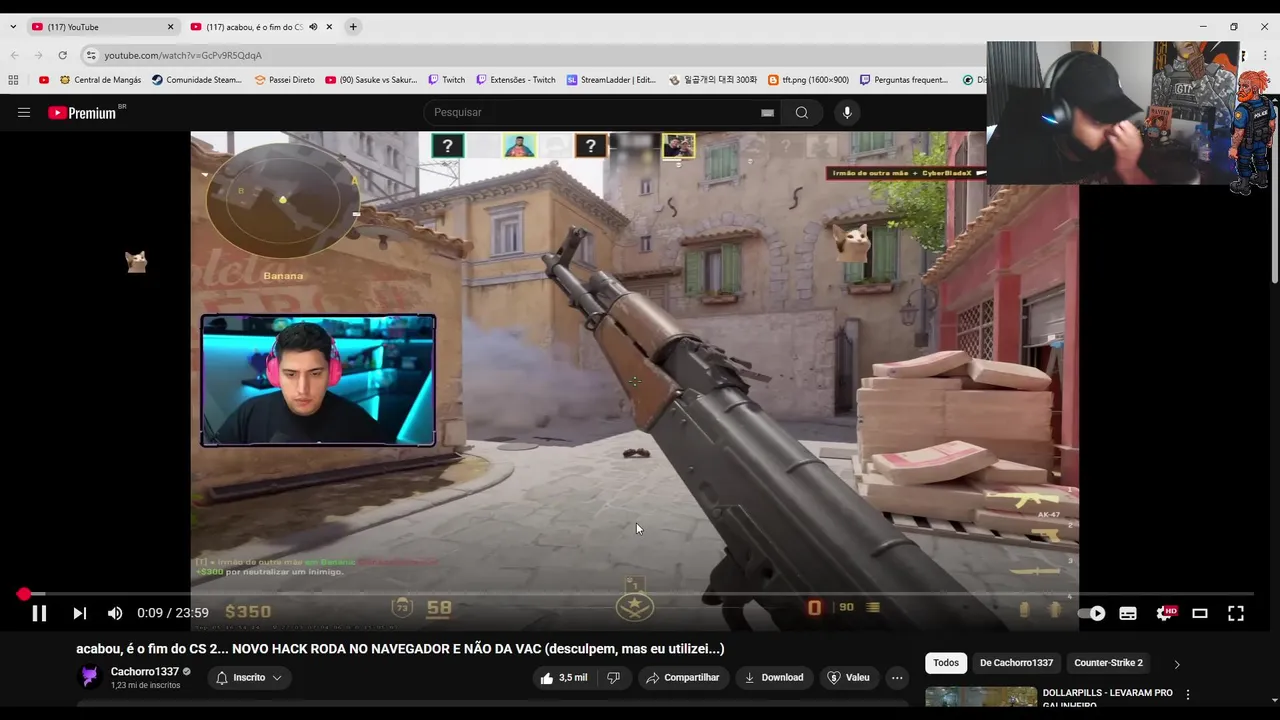The image size is (1280, 720).
Task: Mute audio icon on active tab
Action: coord(313,27)
